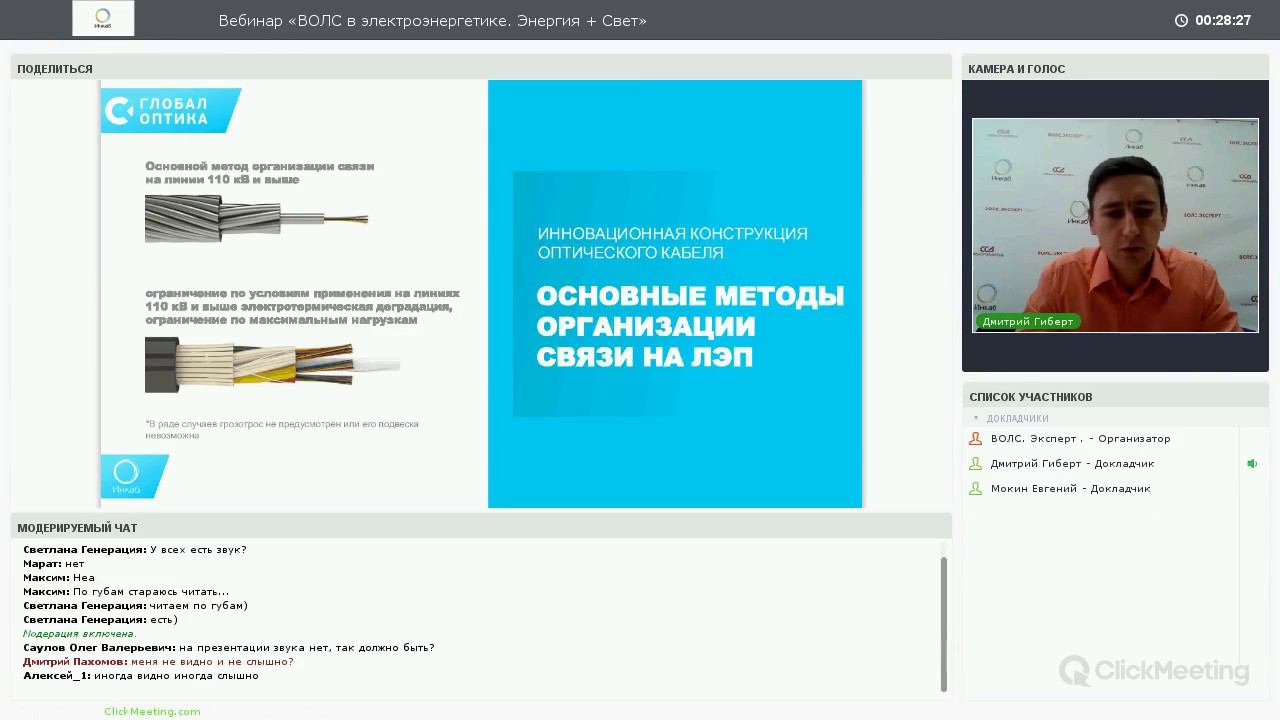Click the webinar title in header
The image size is (1280, 720).
tap(432, 20)
